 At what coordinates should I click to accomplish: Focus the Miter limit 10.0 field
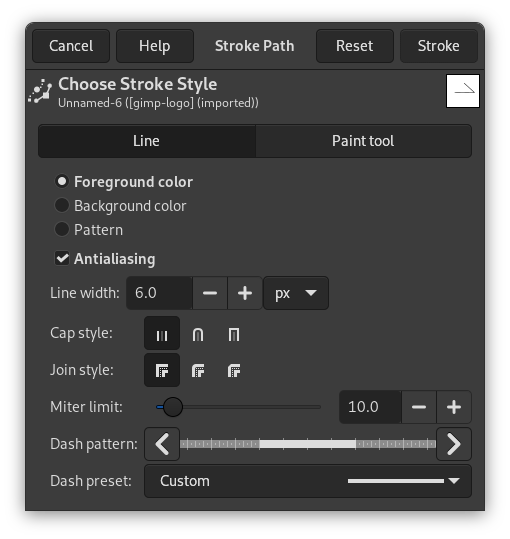click(370, 407)
